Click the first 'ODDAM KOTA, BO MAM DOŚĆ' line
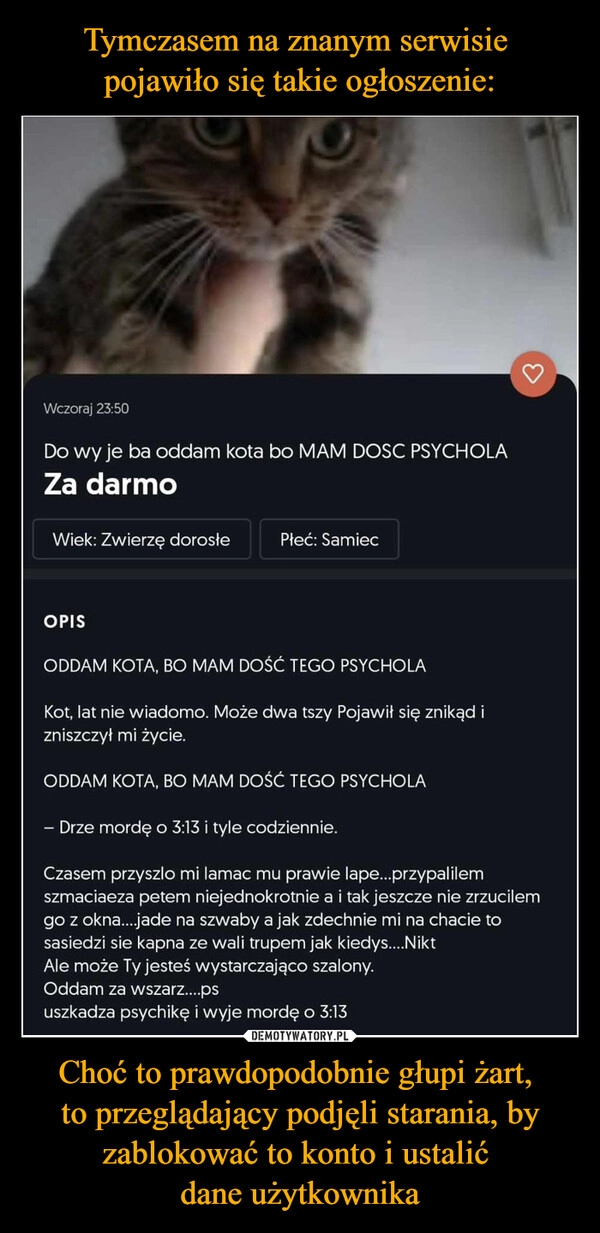The width and height of the screenshot is (600, 1233). (235, 665)
